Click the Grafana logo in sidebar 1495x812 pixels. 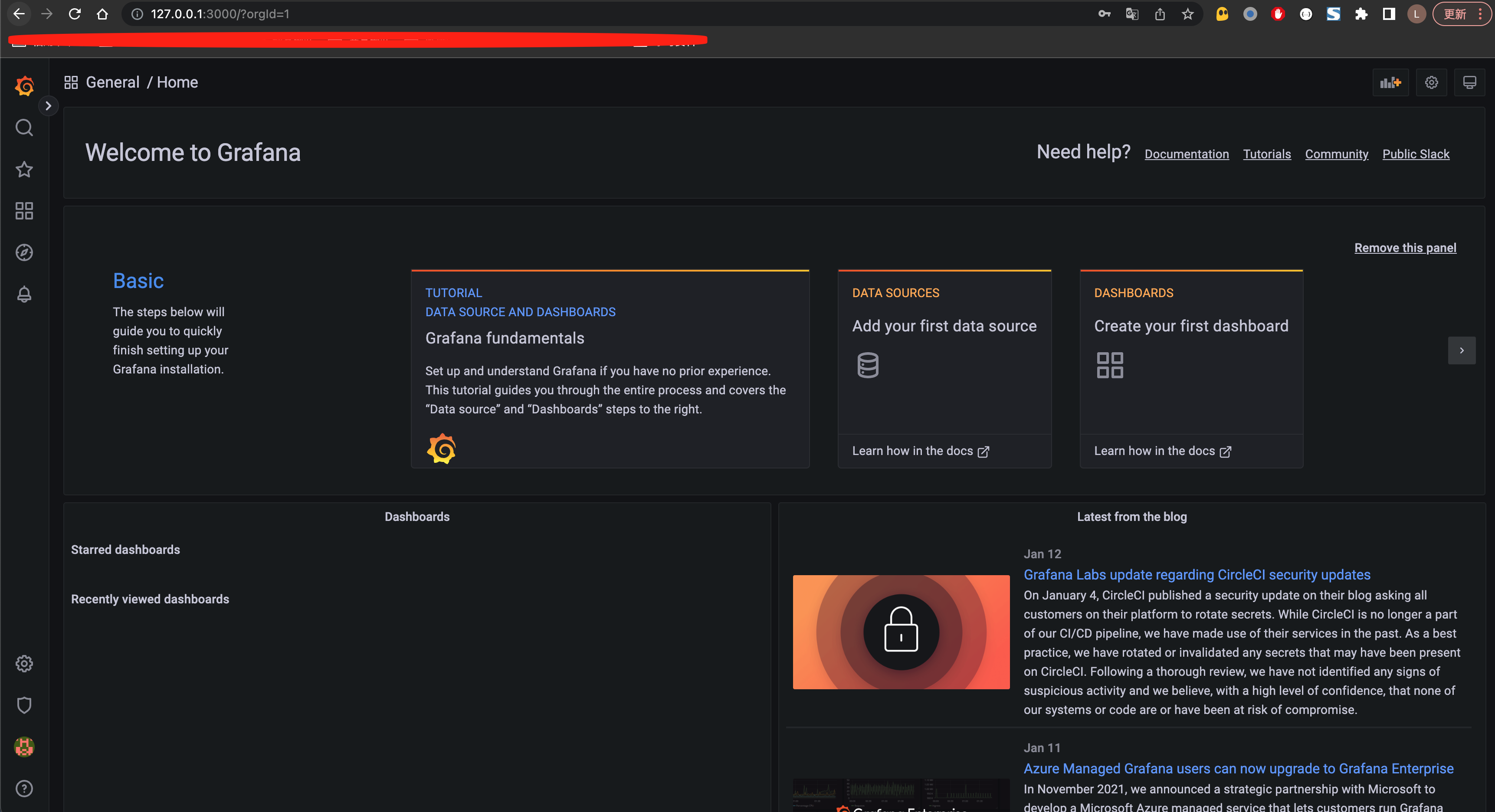24,86
